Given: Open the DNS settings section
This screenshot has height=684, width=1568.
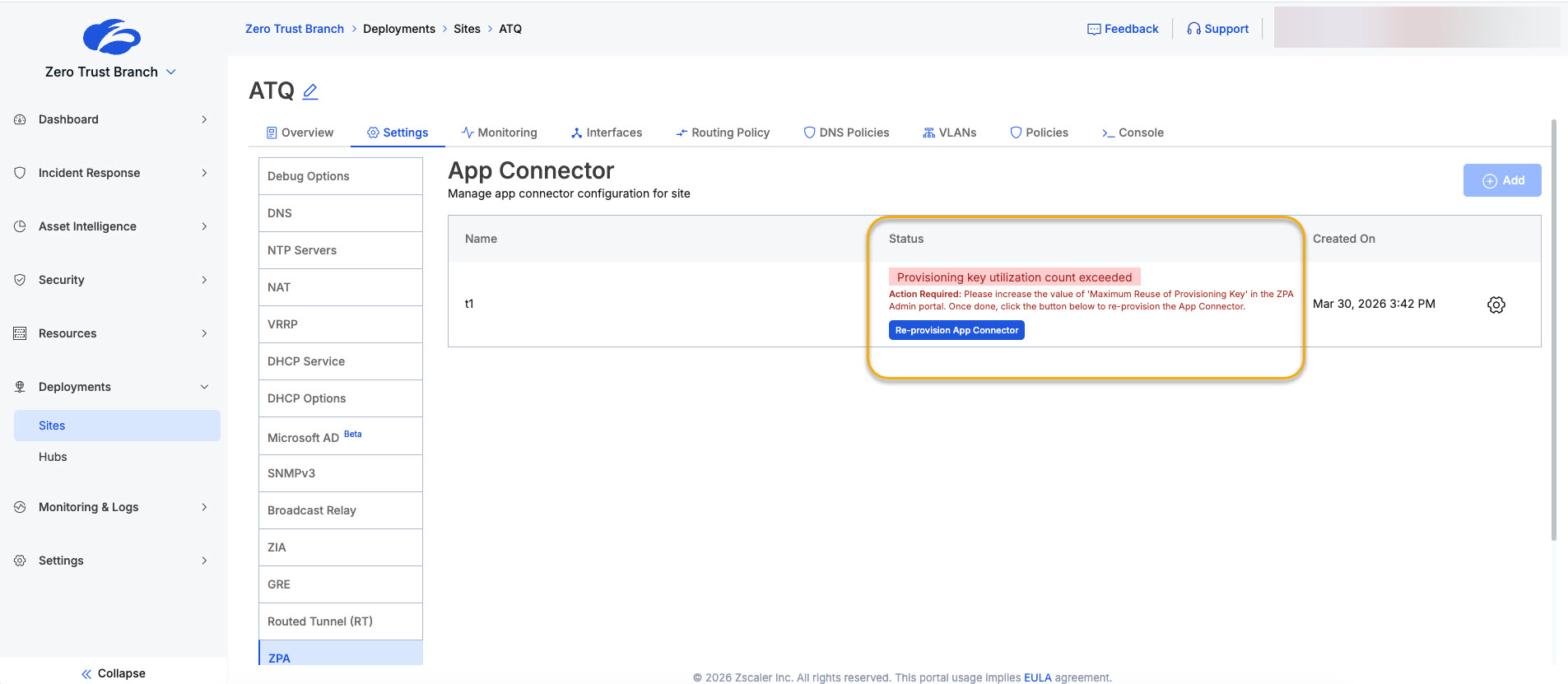Looking at the screenshot, I should [x=341, y=213].
